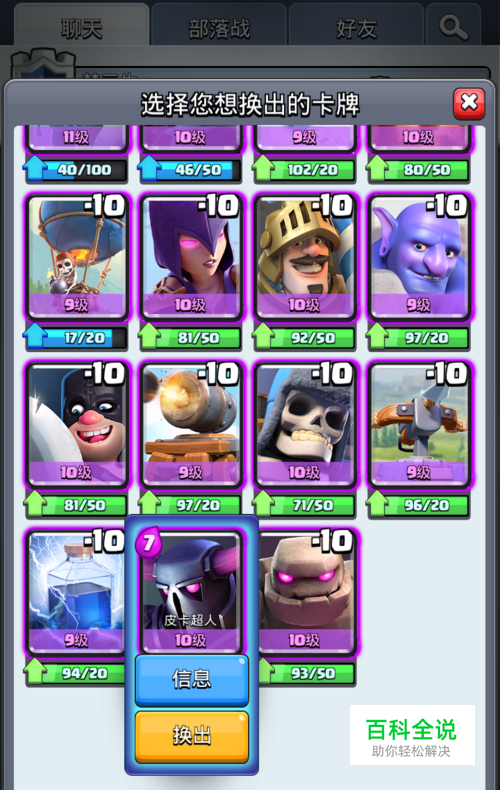
Task: Click the orange 换出 trade-out button
Action: pos(192,736)
